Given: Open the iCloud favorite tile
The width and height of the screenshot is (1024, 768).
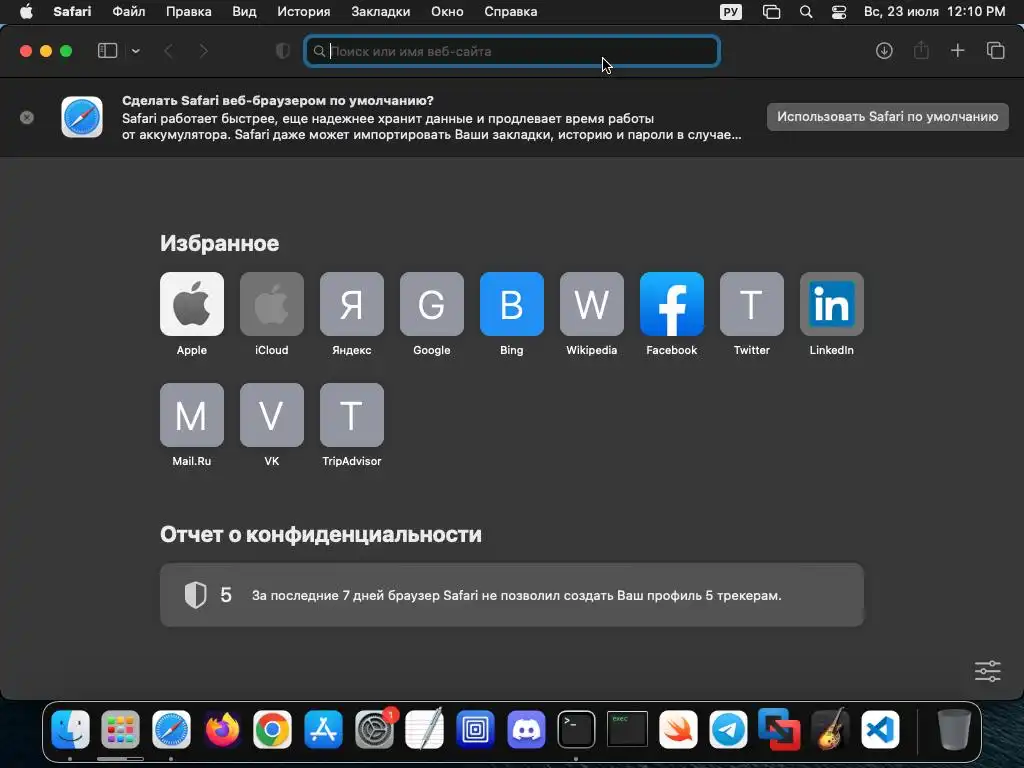Looking at the screenshot, I should tap(272, 304).
